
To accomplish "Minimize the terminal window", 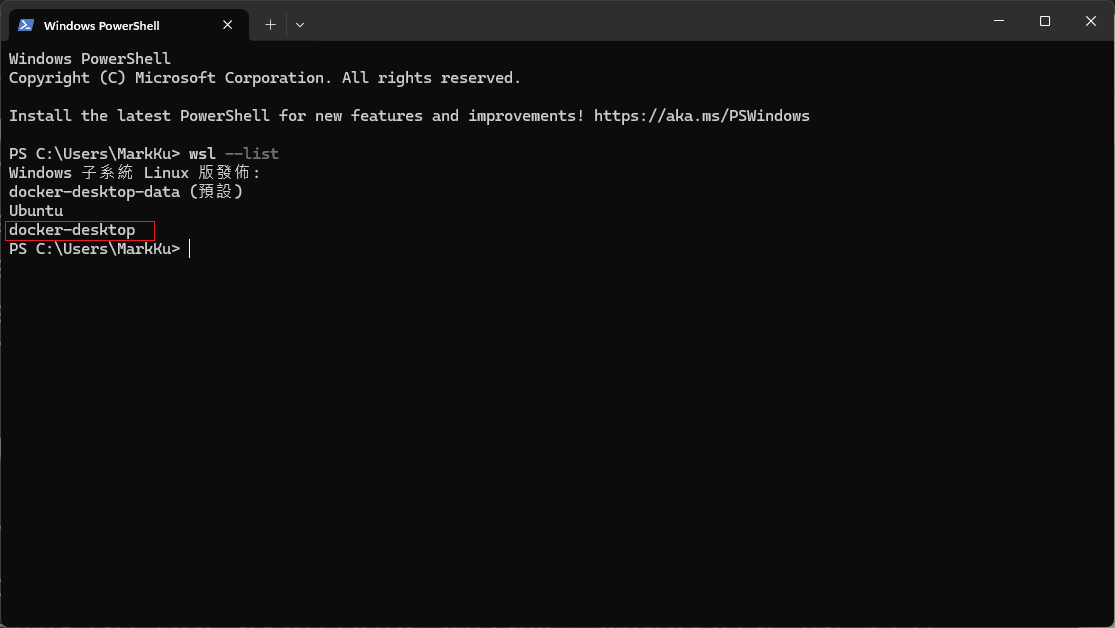I will coord(999,21).
